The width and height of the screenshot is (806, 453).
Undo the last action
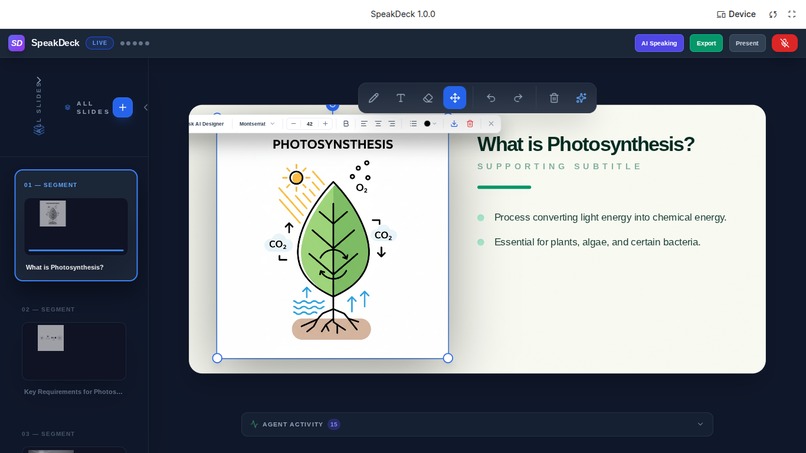click(x=491, y=98)
